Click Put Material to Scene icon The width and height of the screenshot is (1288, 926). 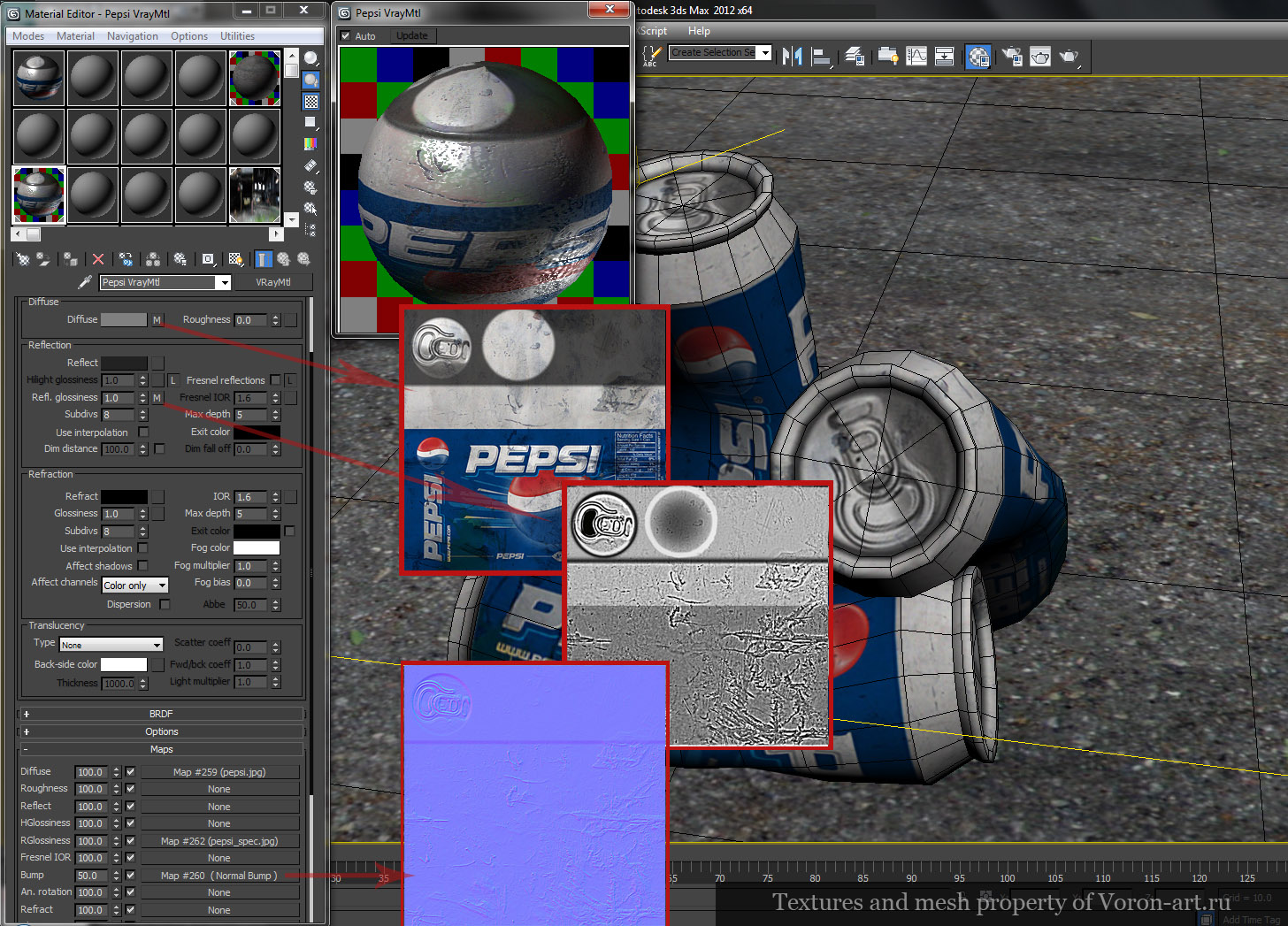point(42,259)
